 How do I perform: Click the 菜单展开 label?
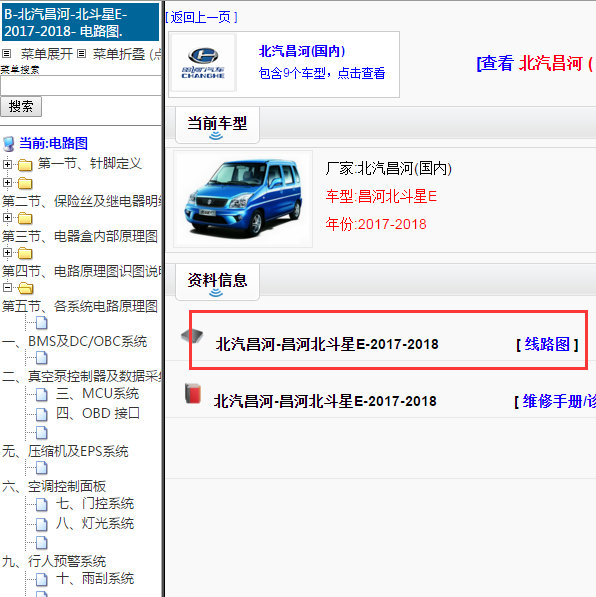(x=47, y=54)
